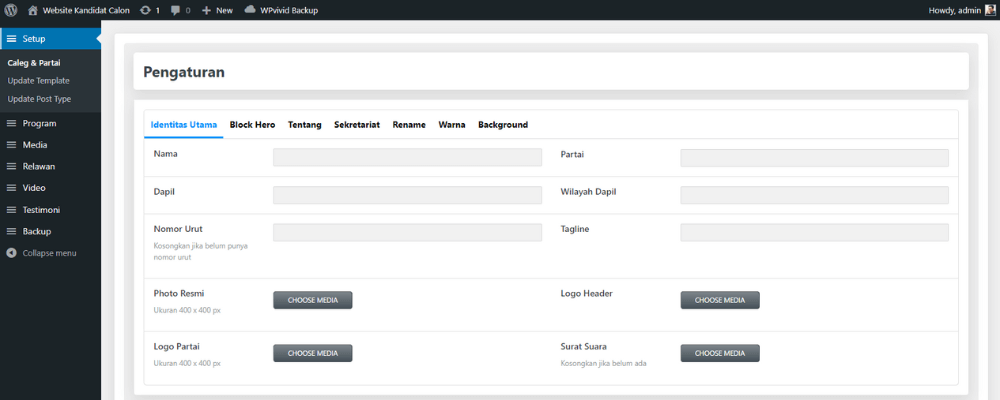
Task: Click the New plus icon
Action: [206, 10]
